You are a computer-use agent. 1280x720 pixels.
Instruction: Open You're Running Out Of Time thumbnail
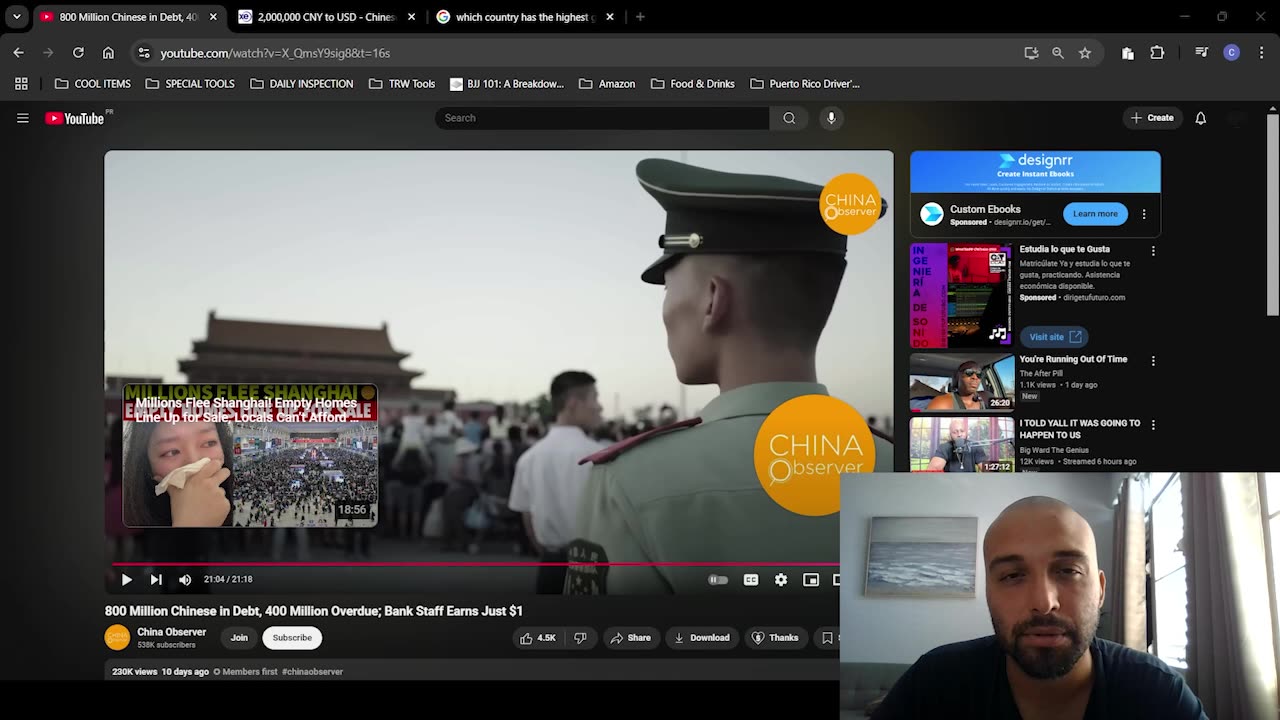tap(962, 382)
